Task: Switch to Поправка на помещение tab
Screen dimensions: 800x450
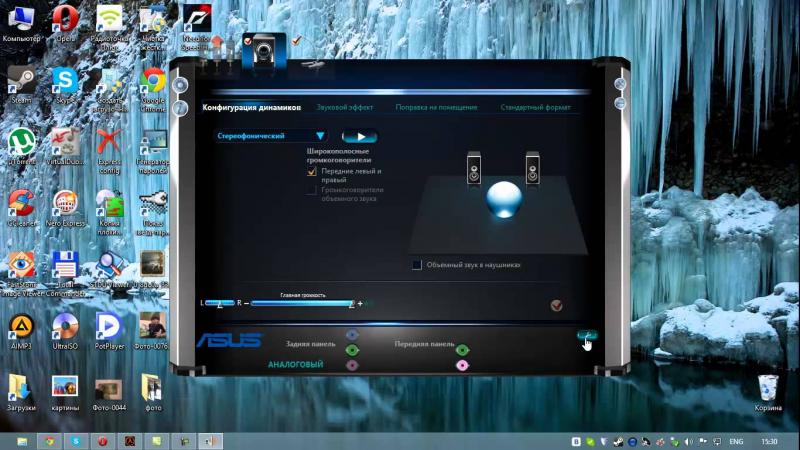Action: (x=436, y=108)
